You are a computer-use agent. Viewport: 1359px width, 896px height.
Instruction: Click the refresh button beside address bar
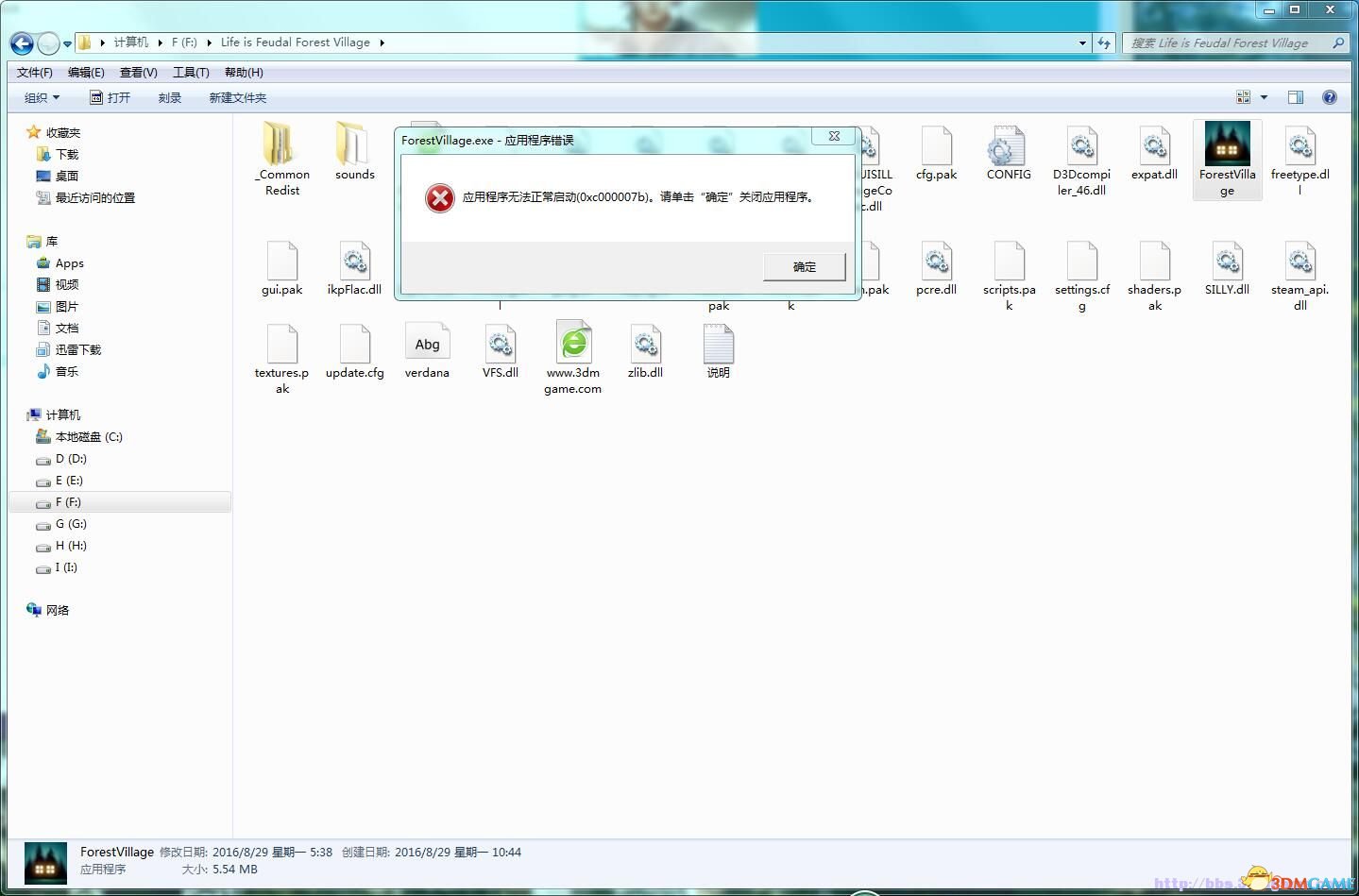point(1104,42)
